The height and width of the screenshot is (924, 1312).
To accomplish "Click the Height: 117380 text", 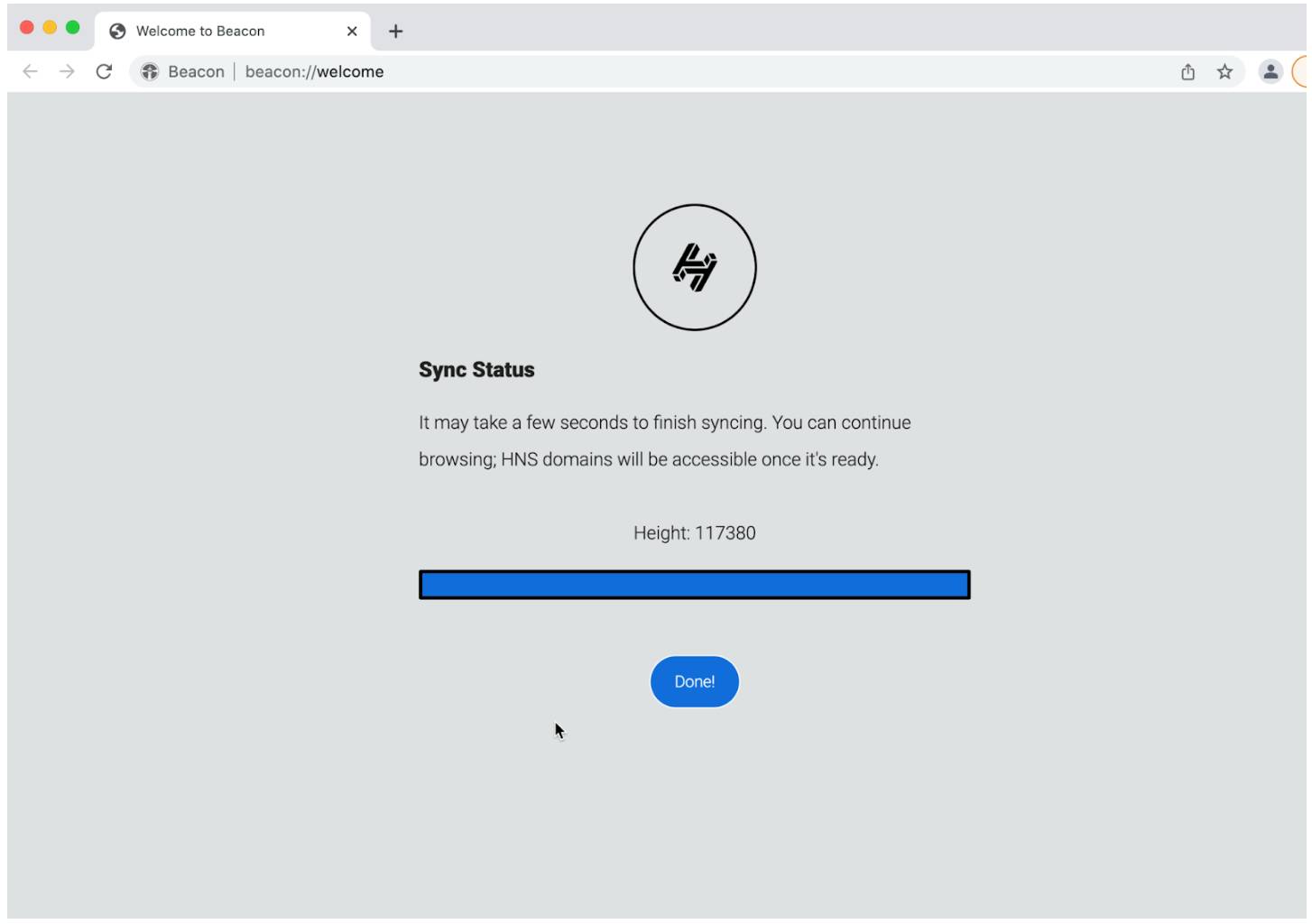I will click(x=695, y=533).
